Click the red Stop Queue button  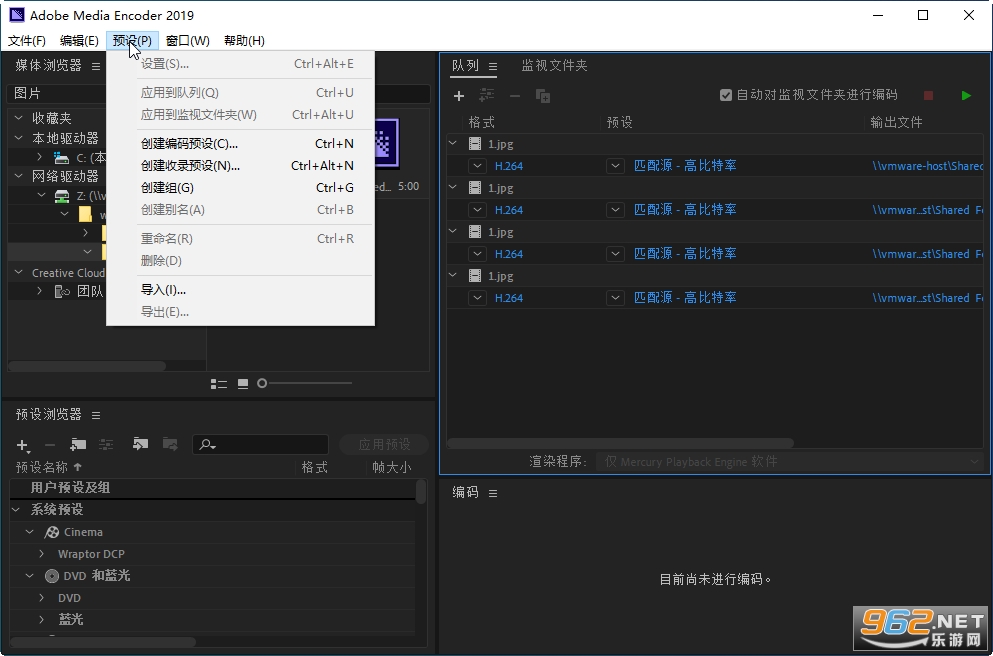(x=928, y=95)
